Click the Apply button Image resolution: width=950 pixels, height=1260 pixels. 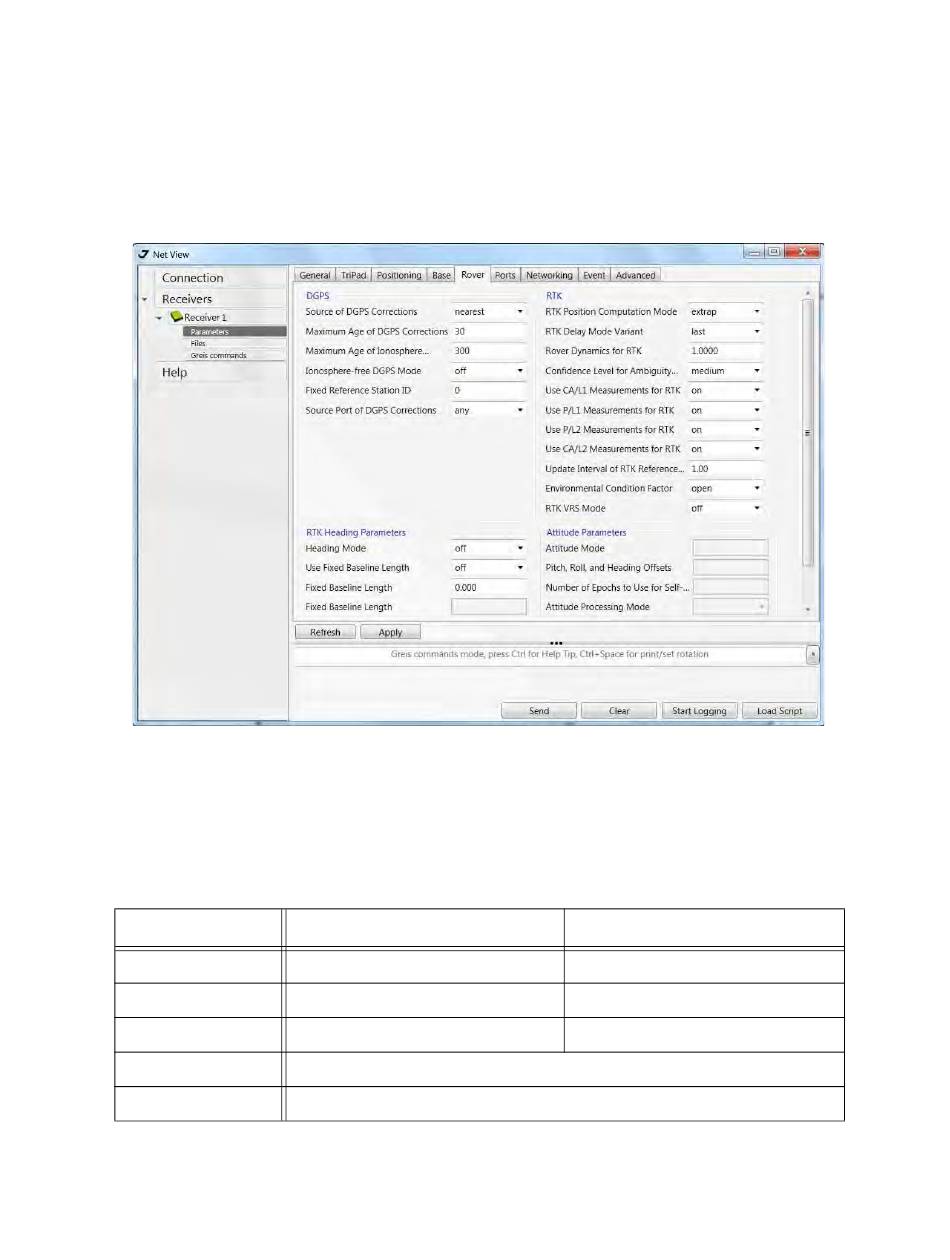pos(391,632)
